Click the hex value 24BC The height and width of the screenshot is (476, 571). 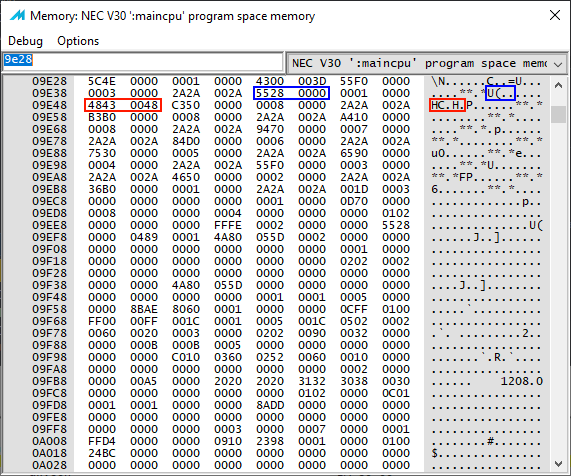tap(102, 453)
